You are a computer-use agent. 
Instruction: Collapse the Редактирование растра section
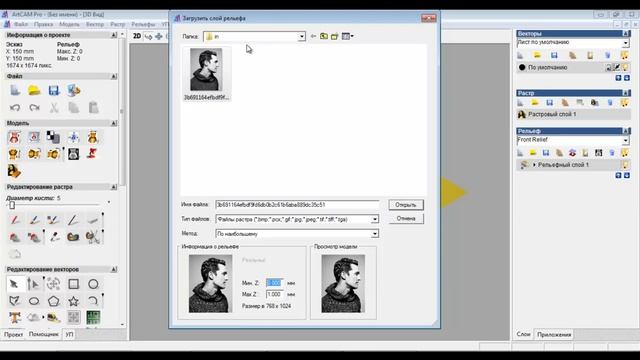point(114,187)
